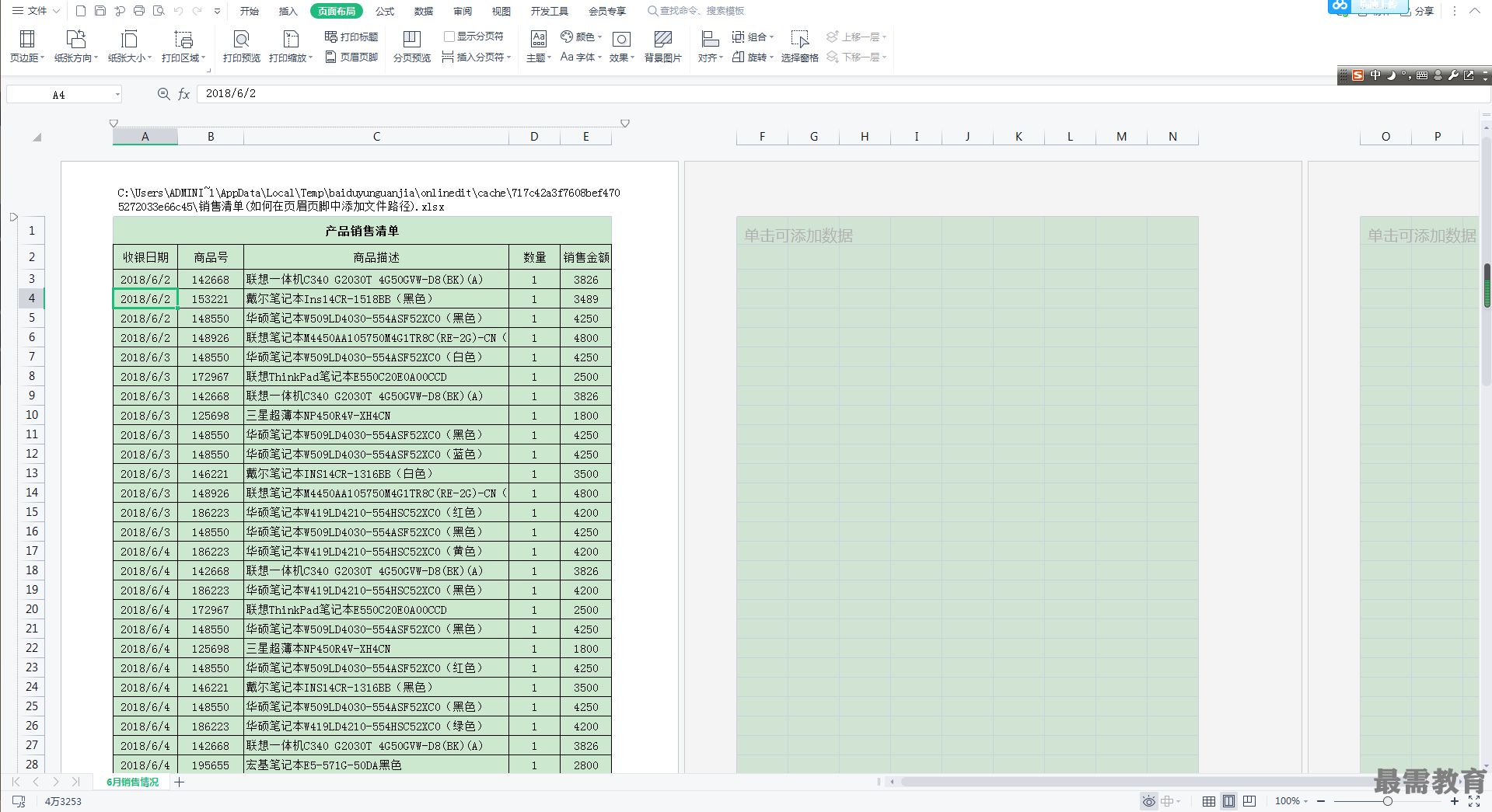Click the zoom in plus button

(x=1455, y=801)
